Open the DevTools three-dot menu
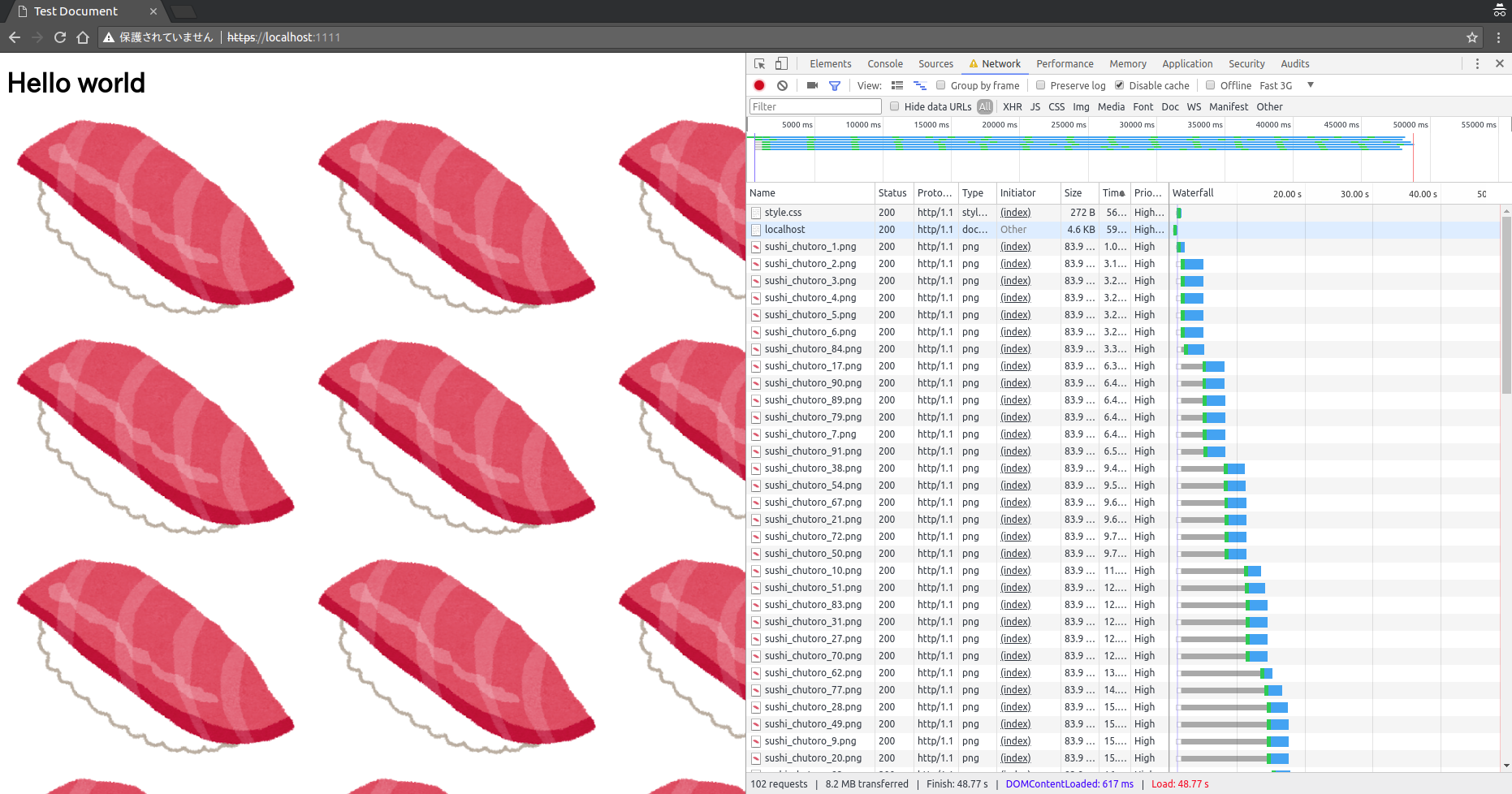The image size is (1512, 794). coord(1477,63)
